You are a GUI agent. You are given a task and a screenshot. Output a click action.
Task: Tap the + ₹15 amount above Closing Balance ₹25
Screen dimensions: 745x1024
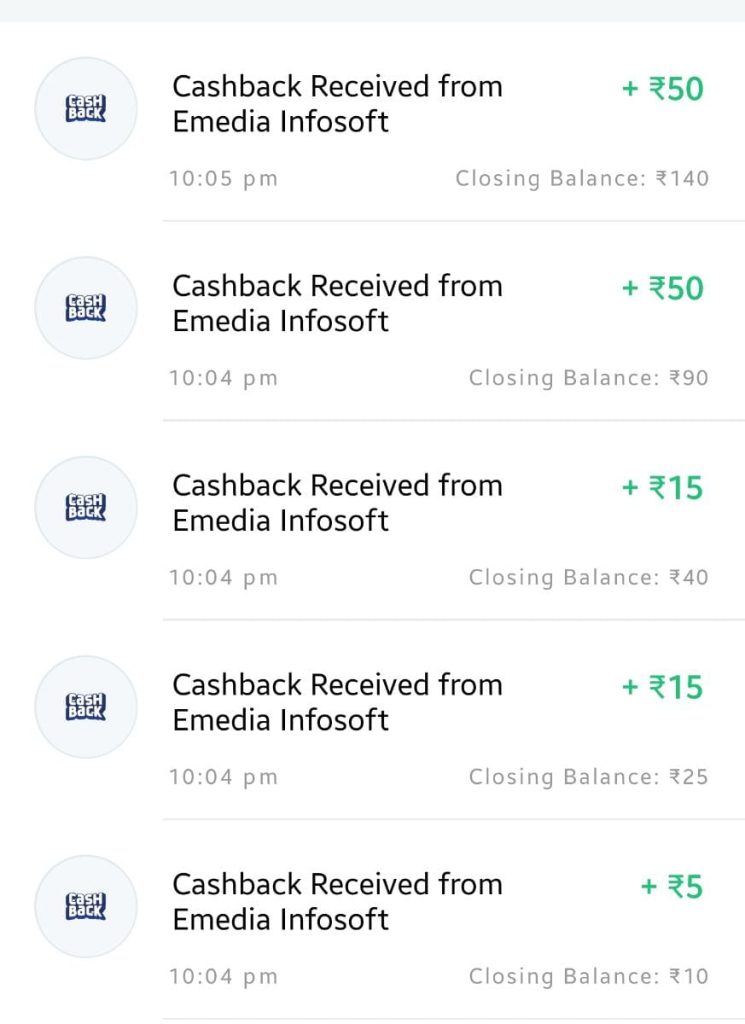663,687
